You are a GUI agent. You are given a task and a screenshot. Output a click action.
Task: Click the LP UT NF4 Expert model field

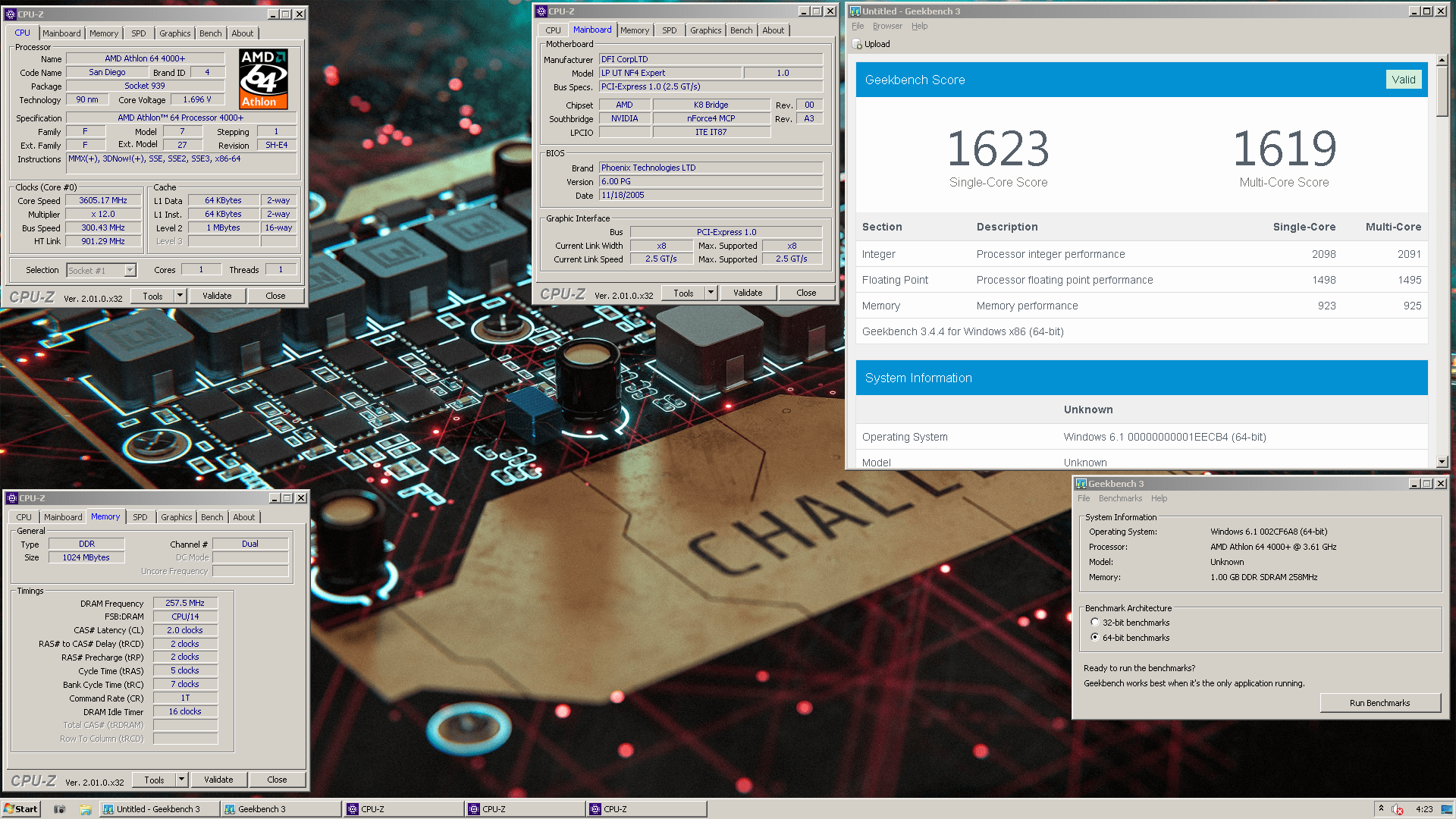tap(670, 73)
